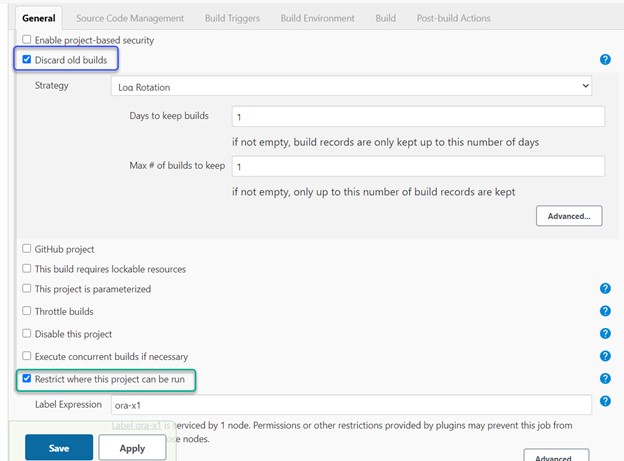Open the Strategy Log Rotation dropdown
Viewport: 624px width, 461px height.
[351, 87]
